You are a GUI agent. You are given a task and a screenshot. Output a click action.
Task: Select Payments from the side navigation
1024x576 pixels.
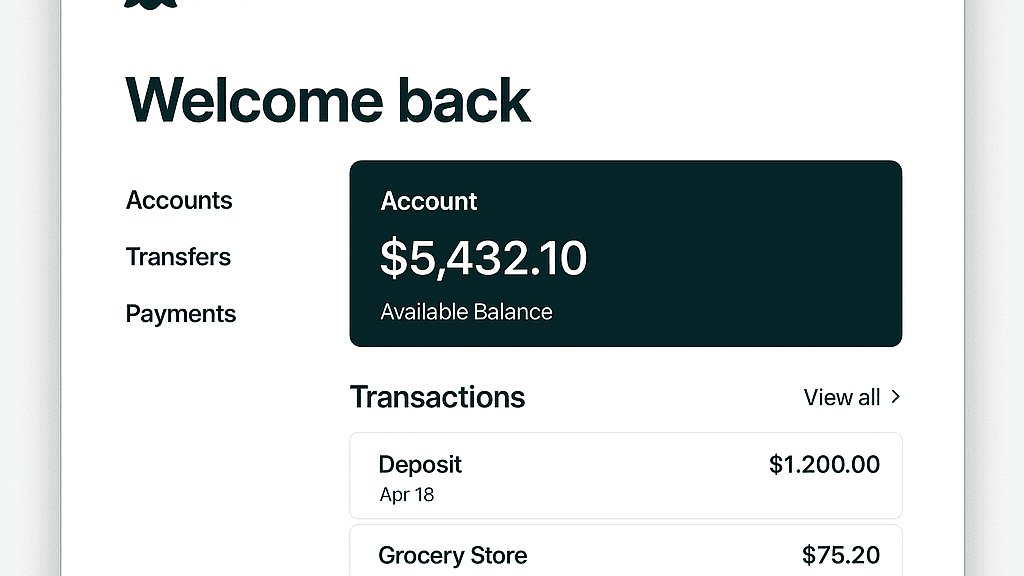181,314
